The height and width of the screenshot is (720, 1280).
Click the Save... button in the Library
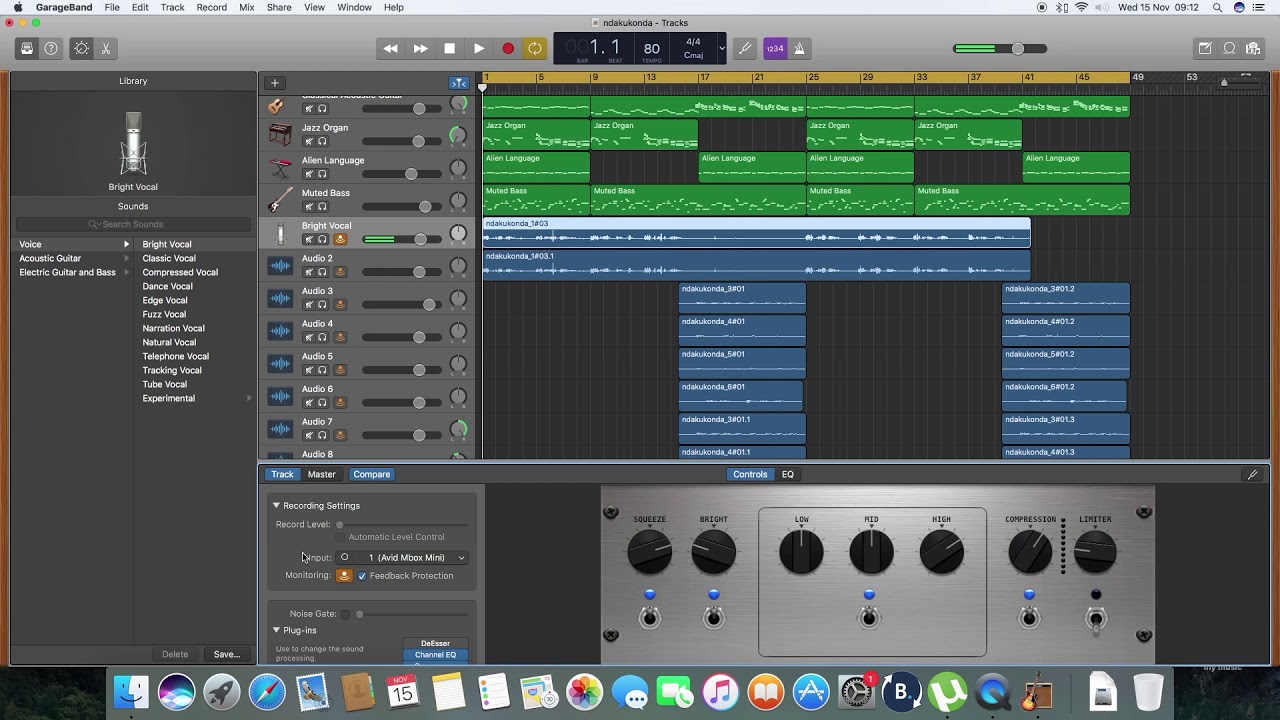point(226,653)
